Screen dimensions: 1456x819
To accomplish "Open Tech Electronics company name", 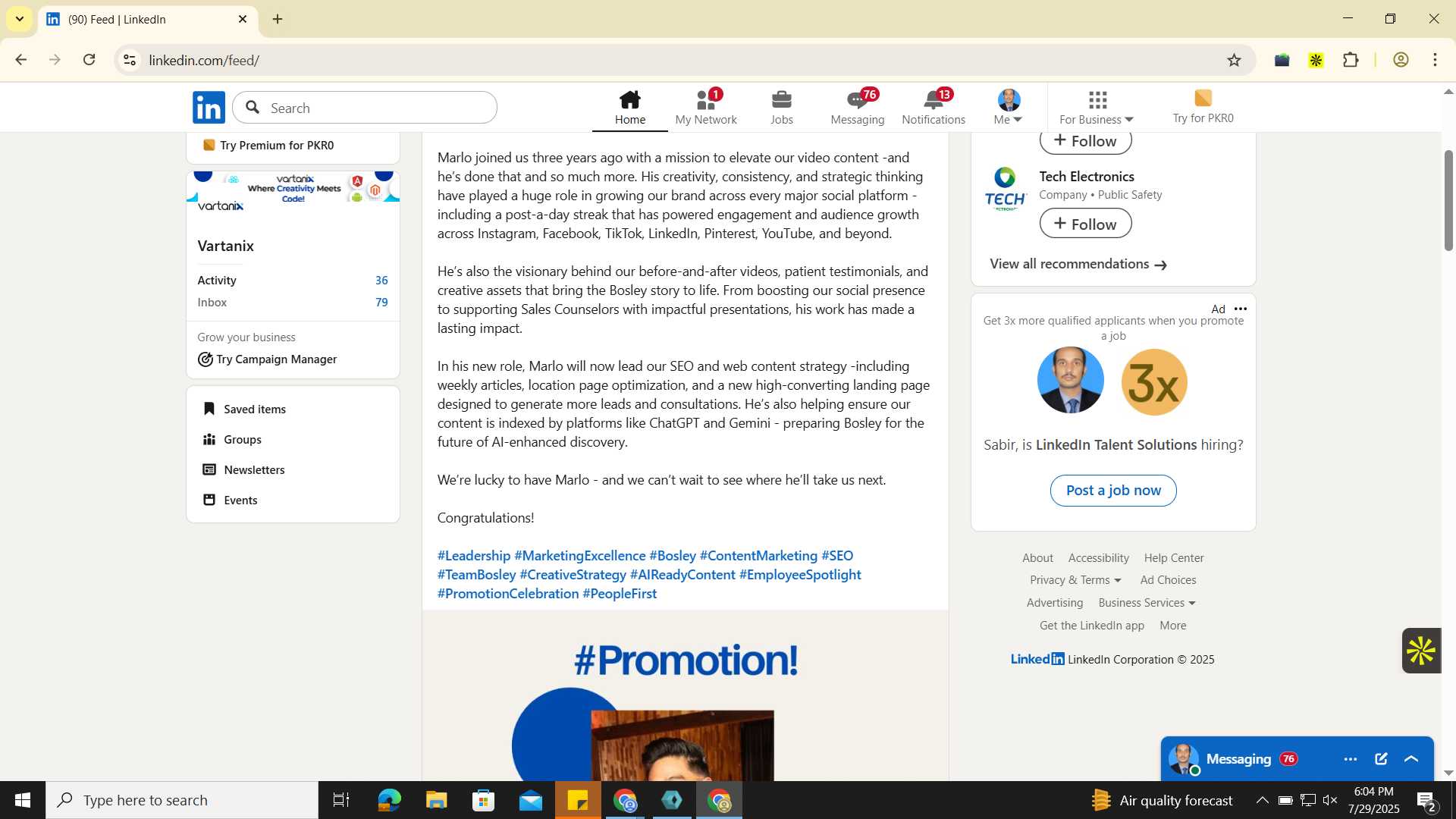I will point(1087,177).
